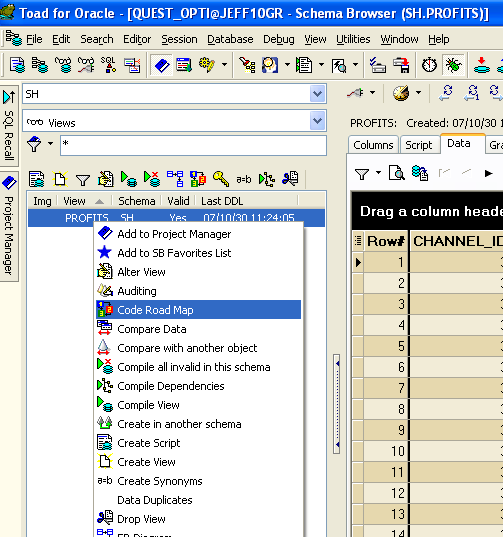Choose Compile Dependencies from context menu
Image resolution: width=503 pixels, height=537 pixels.
click(199, 386)
